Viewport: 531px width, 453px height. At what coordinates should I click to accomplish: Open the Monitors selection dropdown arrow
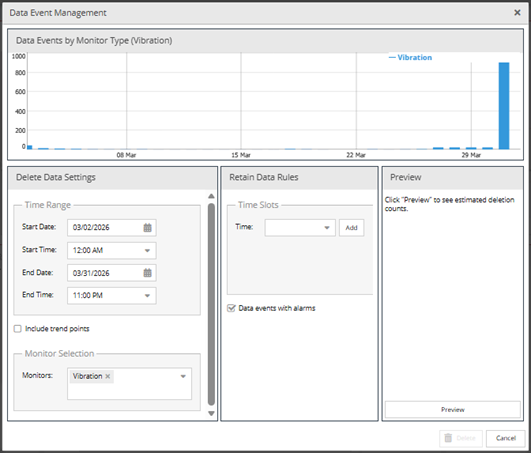[x=183, y=376]
